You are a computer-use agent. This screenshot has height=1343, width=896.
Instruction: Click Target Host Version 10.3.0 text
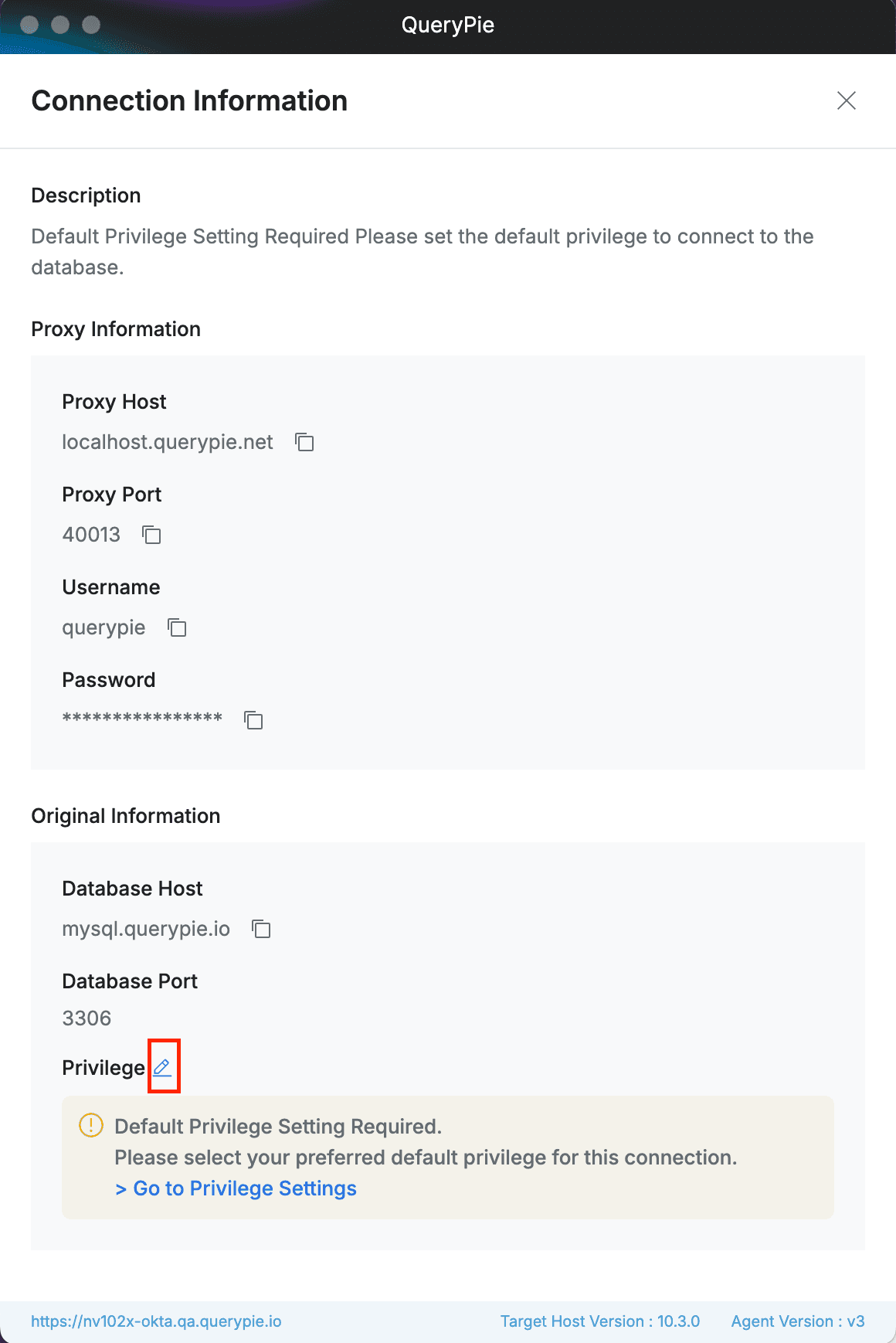[599, 1321]
